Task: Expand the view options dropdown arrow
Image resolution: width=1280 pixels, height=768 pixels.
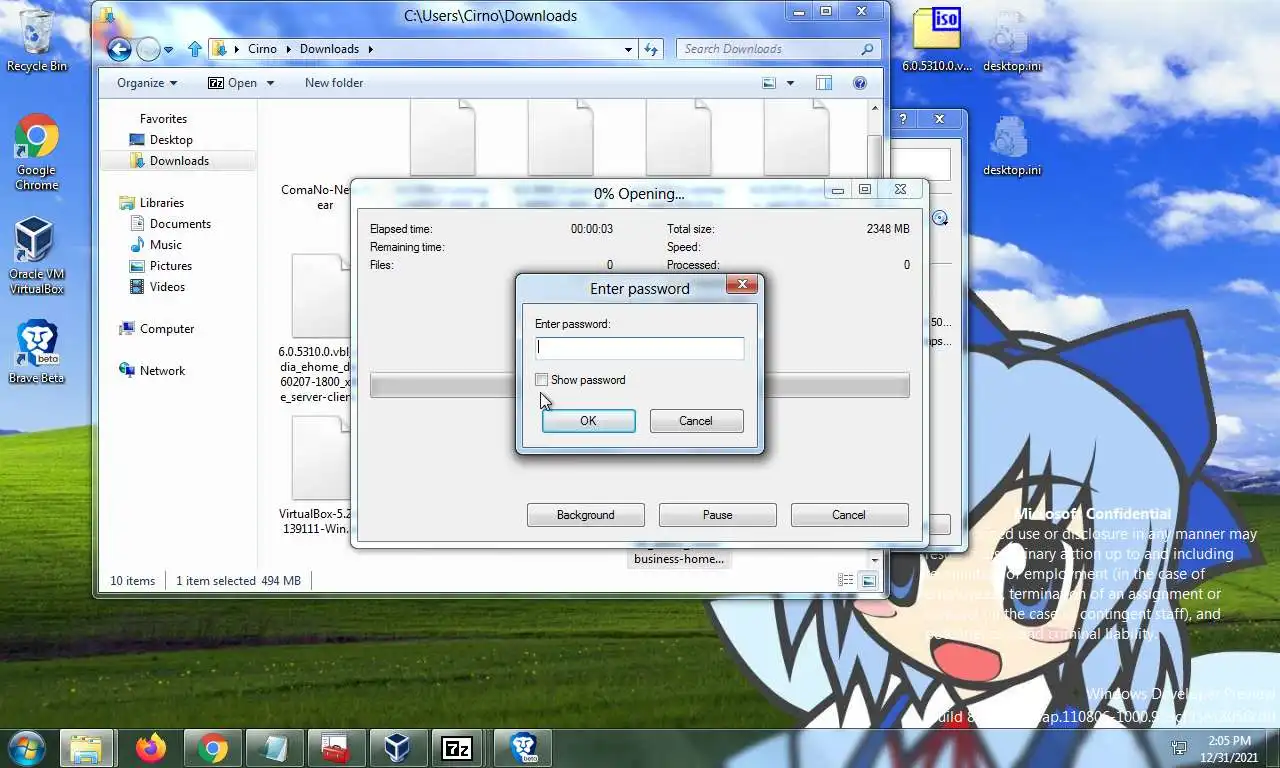Action: point(790,83)
